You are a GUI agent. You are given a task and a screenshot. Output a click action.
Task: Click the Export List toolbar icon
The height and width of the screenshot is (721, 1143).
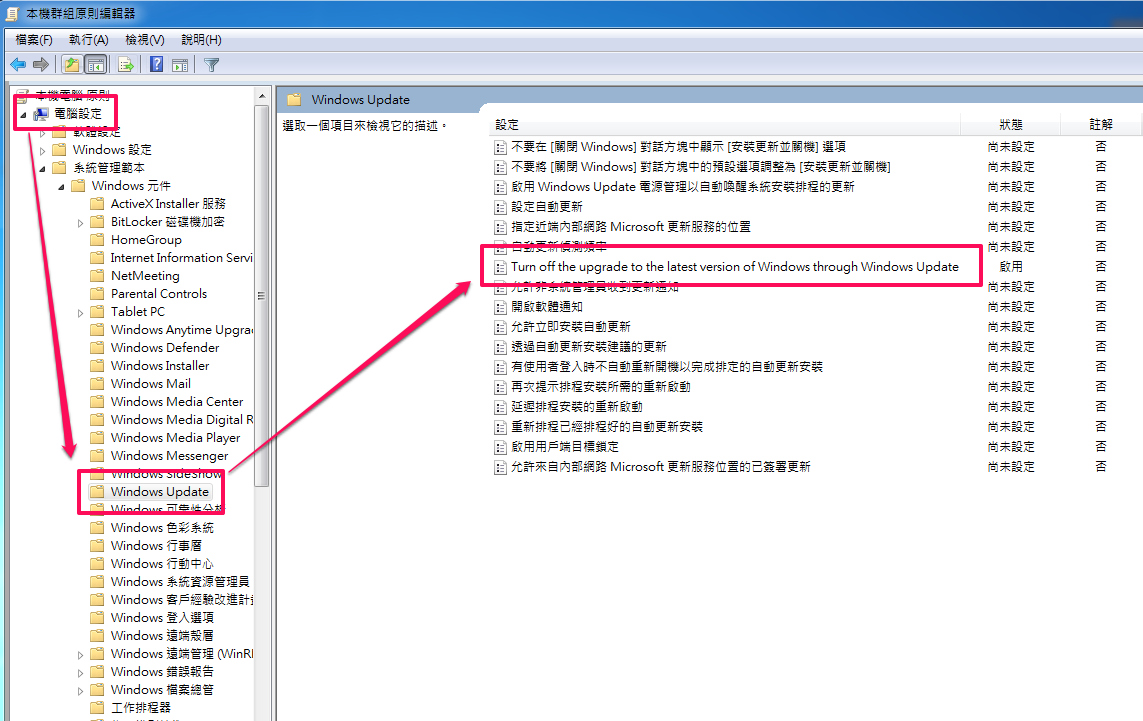click(125, 65)
